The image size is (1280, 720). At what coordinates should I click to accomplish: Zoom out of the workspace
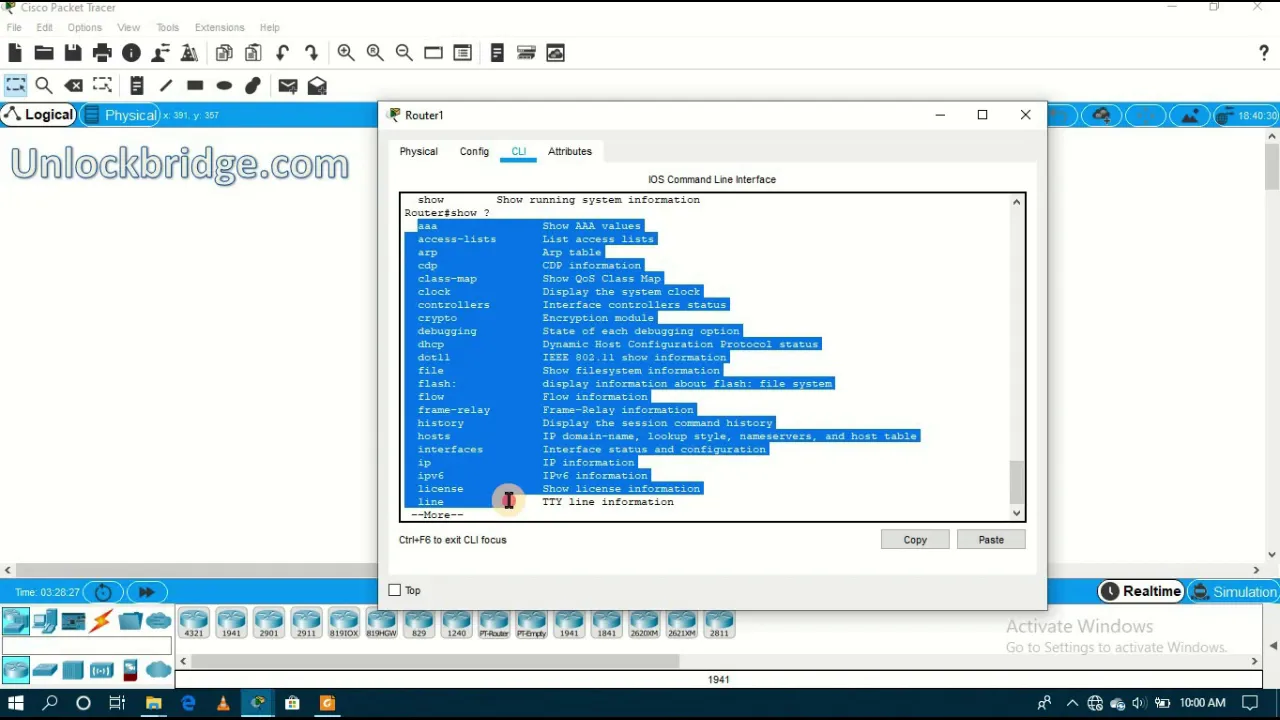404,53
